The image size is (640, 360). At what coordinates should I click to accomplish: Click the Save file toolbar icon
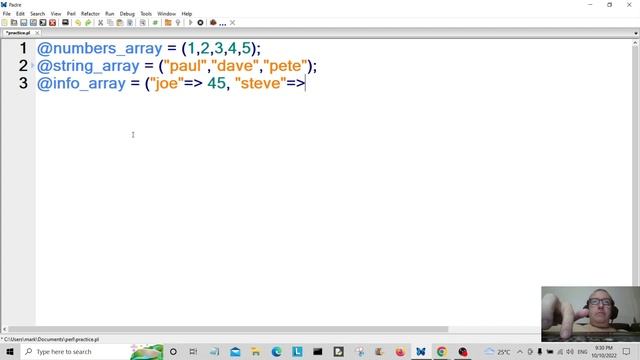(24, 23)
